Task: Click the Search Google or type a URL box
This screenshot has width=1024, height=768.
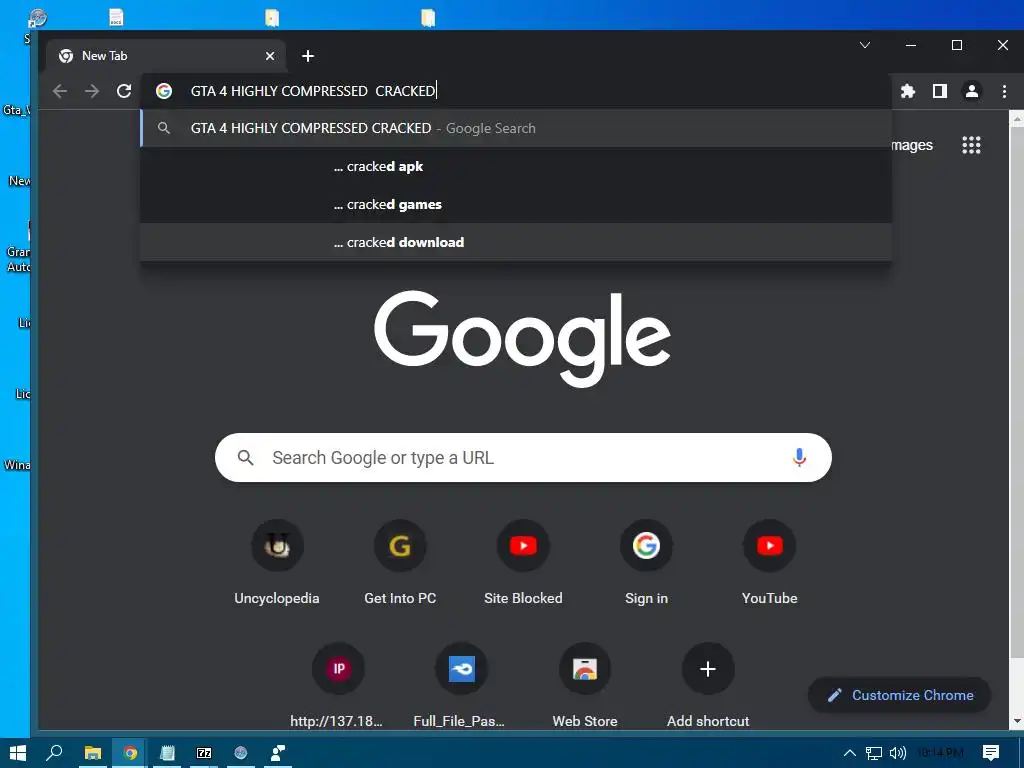Action: point(523,458)
